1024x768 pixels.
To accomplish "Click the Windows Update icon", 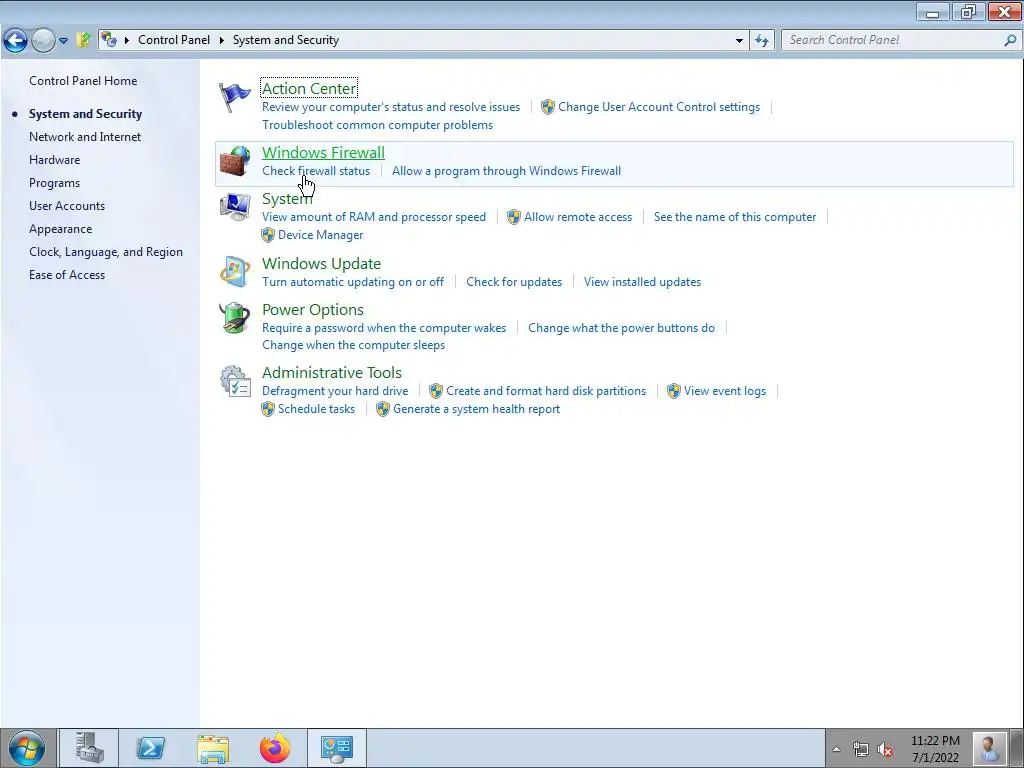I will click(234, 272).
